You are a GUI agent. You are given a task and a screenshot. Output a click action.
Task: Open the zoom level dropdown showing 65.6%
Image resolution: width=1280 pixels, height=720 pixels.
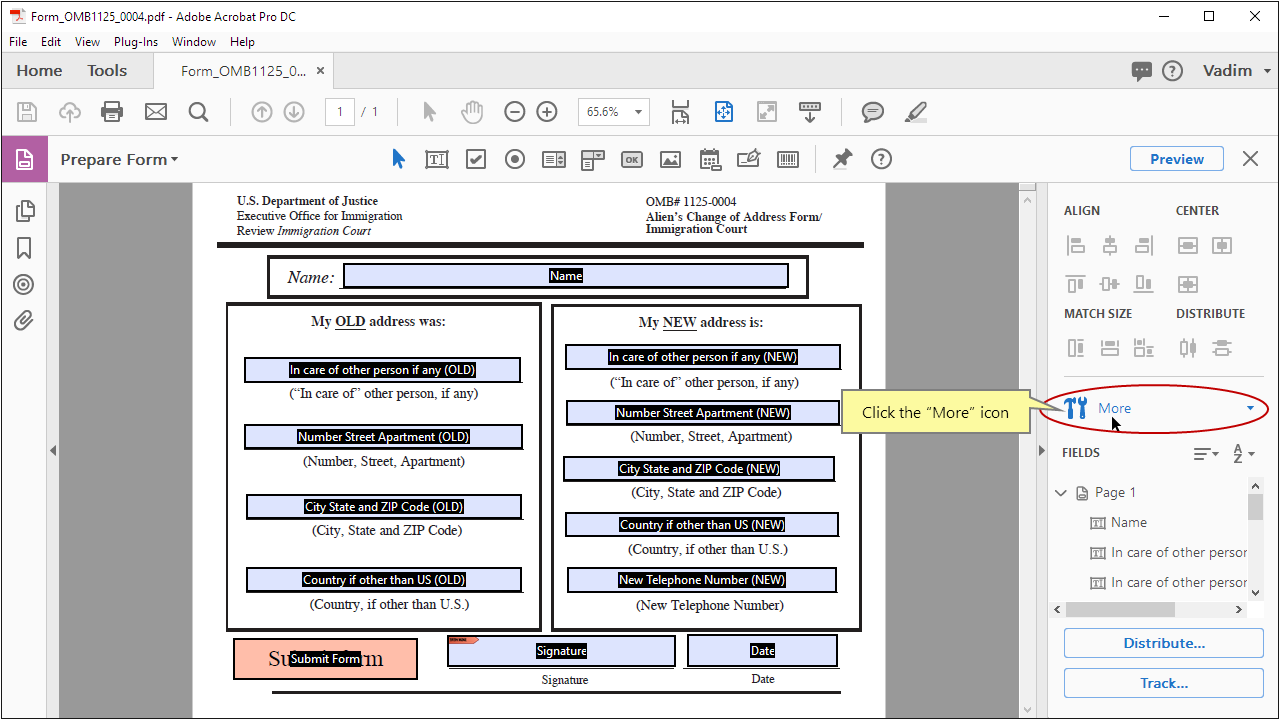pyautogui.click(x=637, y=111)
